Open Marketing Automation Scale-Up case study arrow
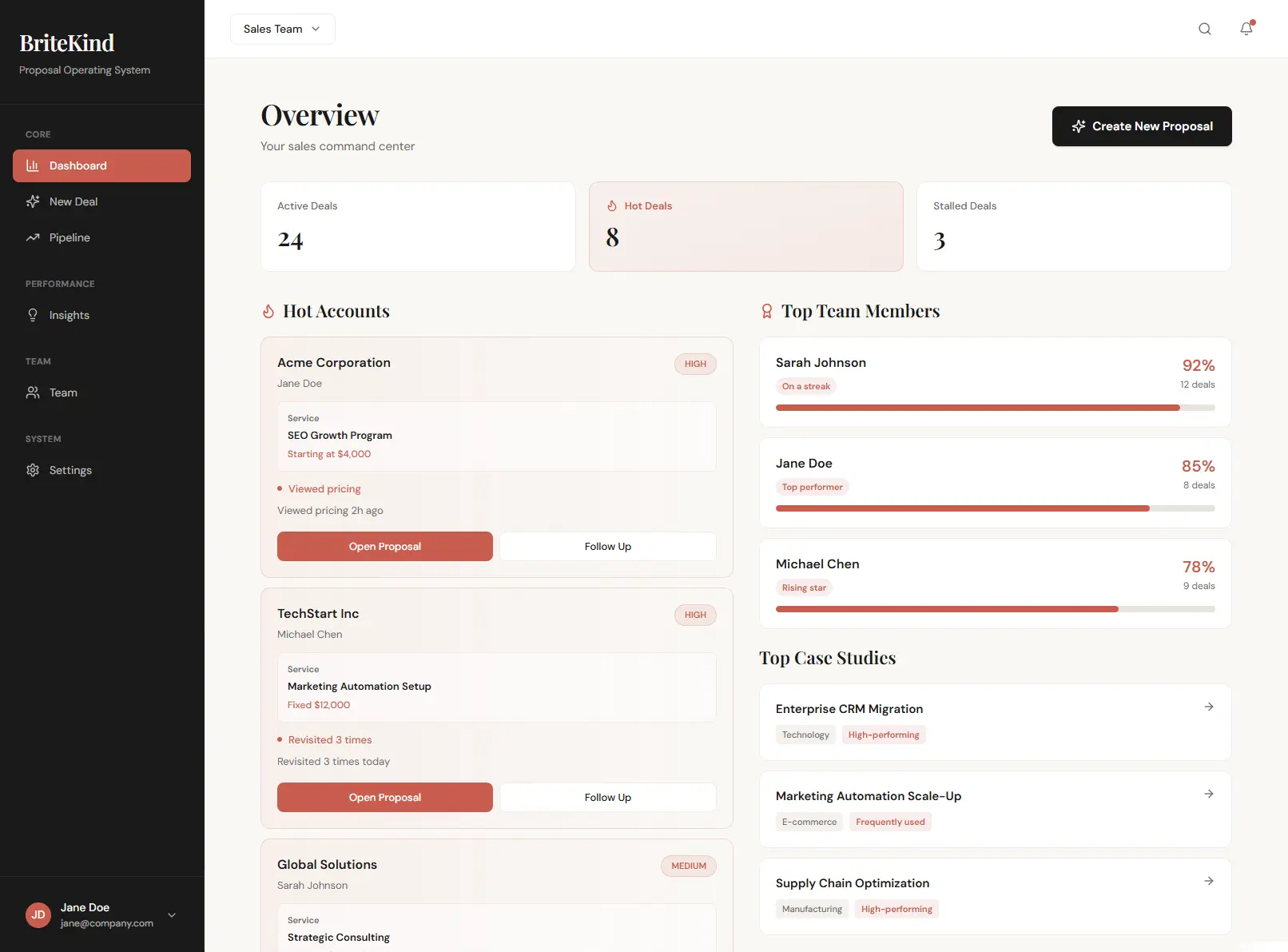The image size is (1288, 952). [x=1209, y=794]
